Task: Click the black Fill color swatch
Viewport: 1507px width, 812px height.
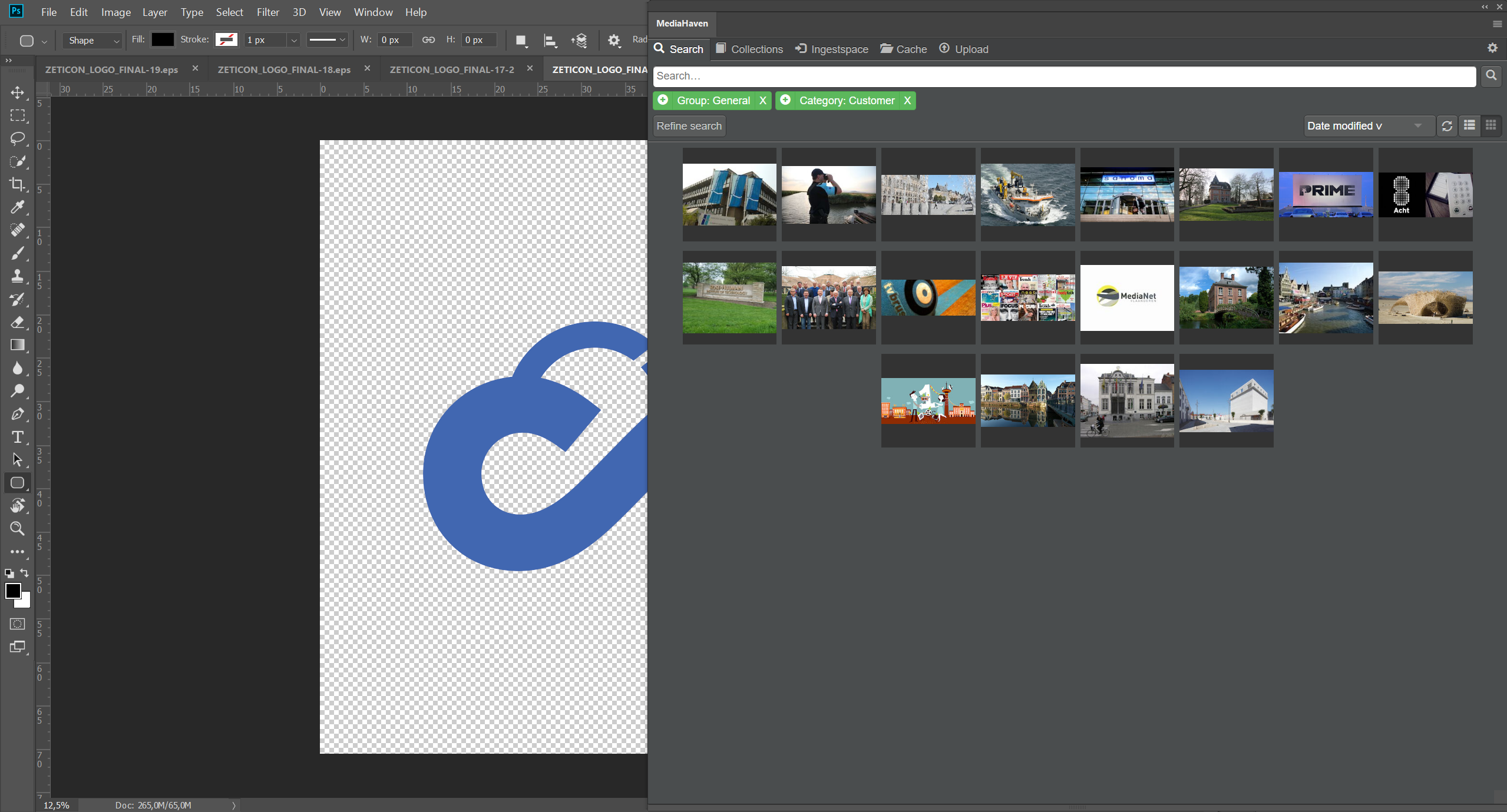Action: pos(163,39)
